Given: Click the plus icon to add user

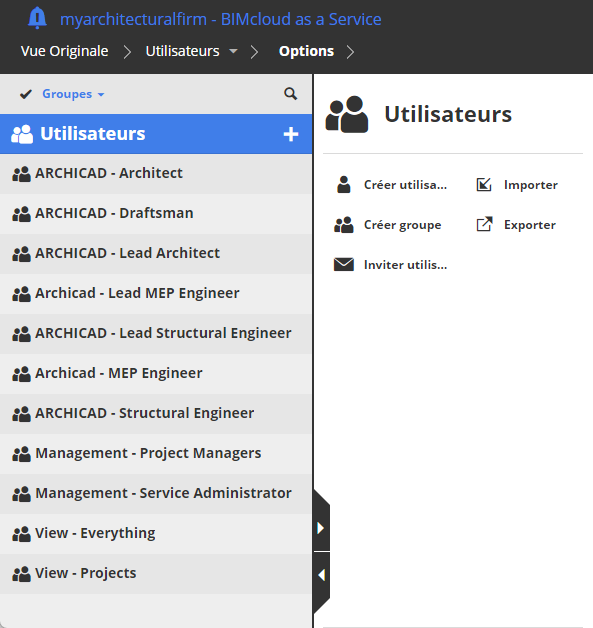Looking at the screenshot, I should click(x=291, y=134).
